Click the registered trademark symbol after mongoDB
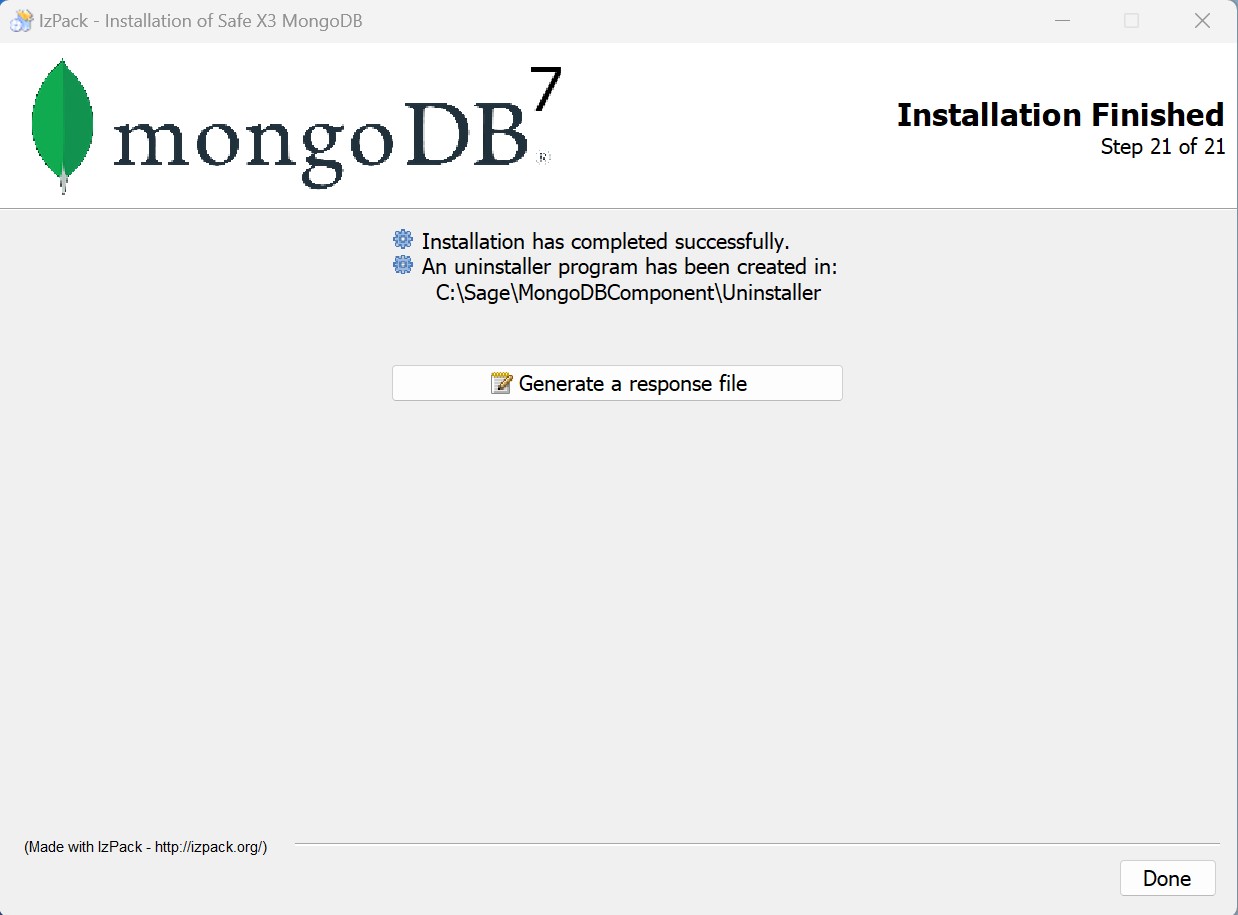This screenshot has width=1238, height=915. tap(543, 157)
